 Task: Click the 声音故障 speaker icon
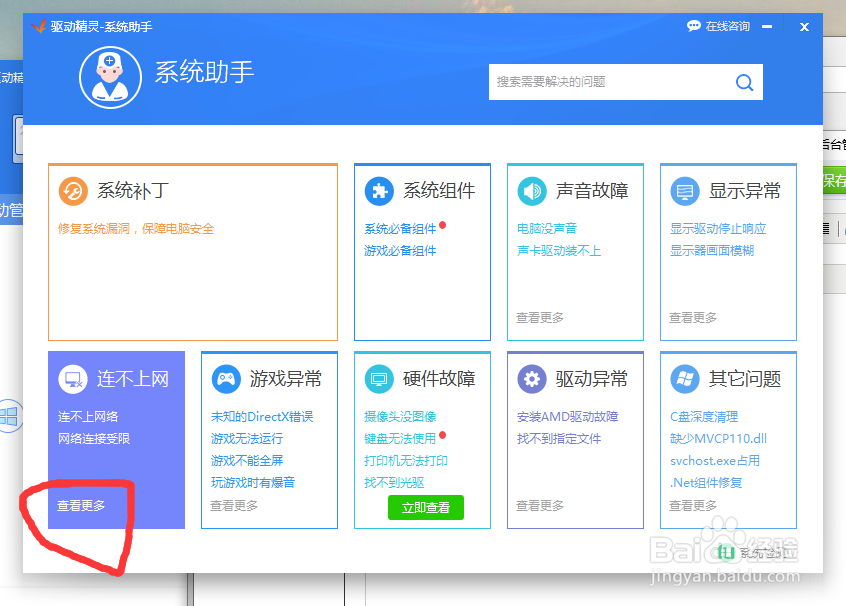(x=529, y=191)
